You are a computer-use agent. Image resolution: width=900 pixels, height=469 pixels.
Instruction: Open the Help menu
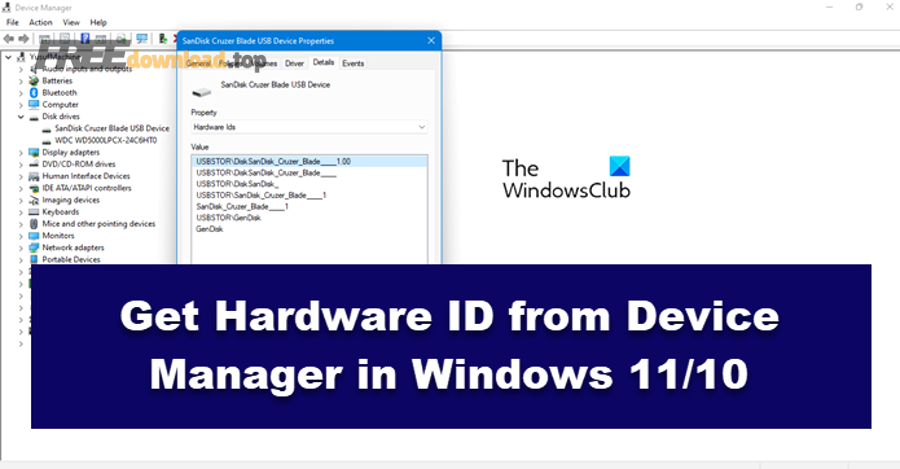click(x=98, y=22)
